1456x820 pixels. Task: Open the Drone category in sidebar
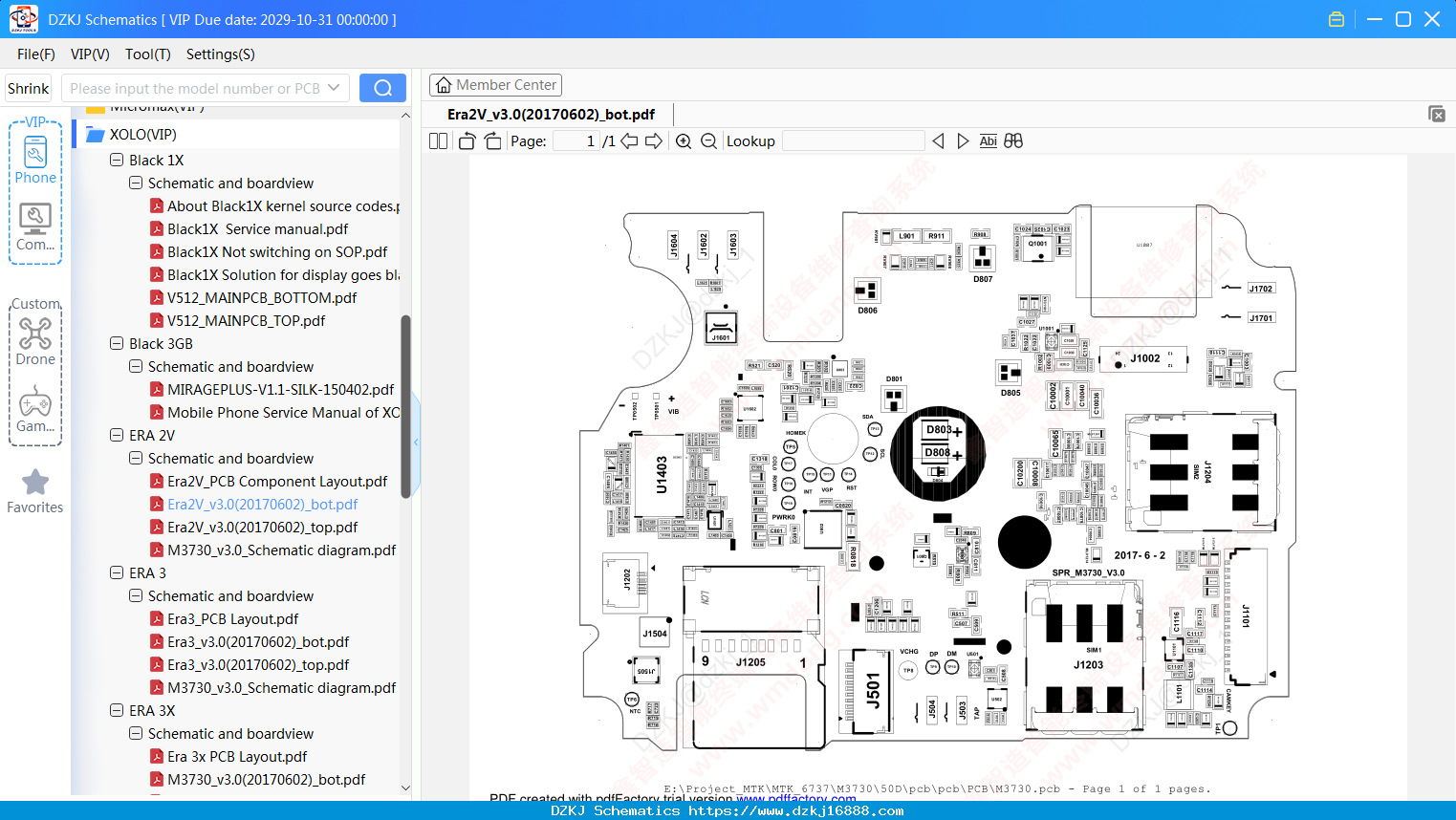click(x=35, y=341)
